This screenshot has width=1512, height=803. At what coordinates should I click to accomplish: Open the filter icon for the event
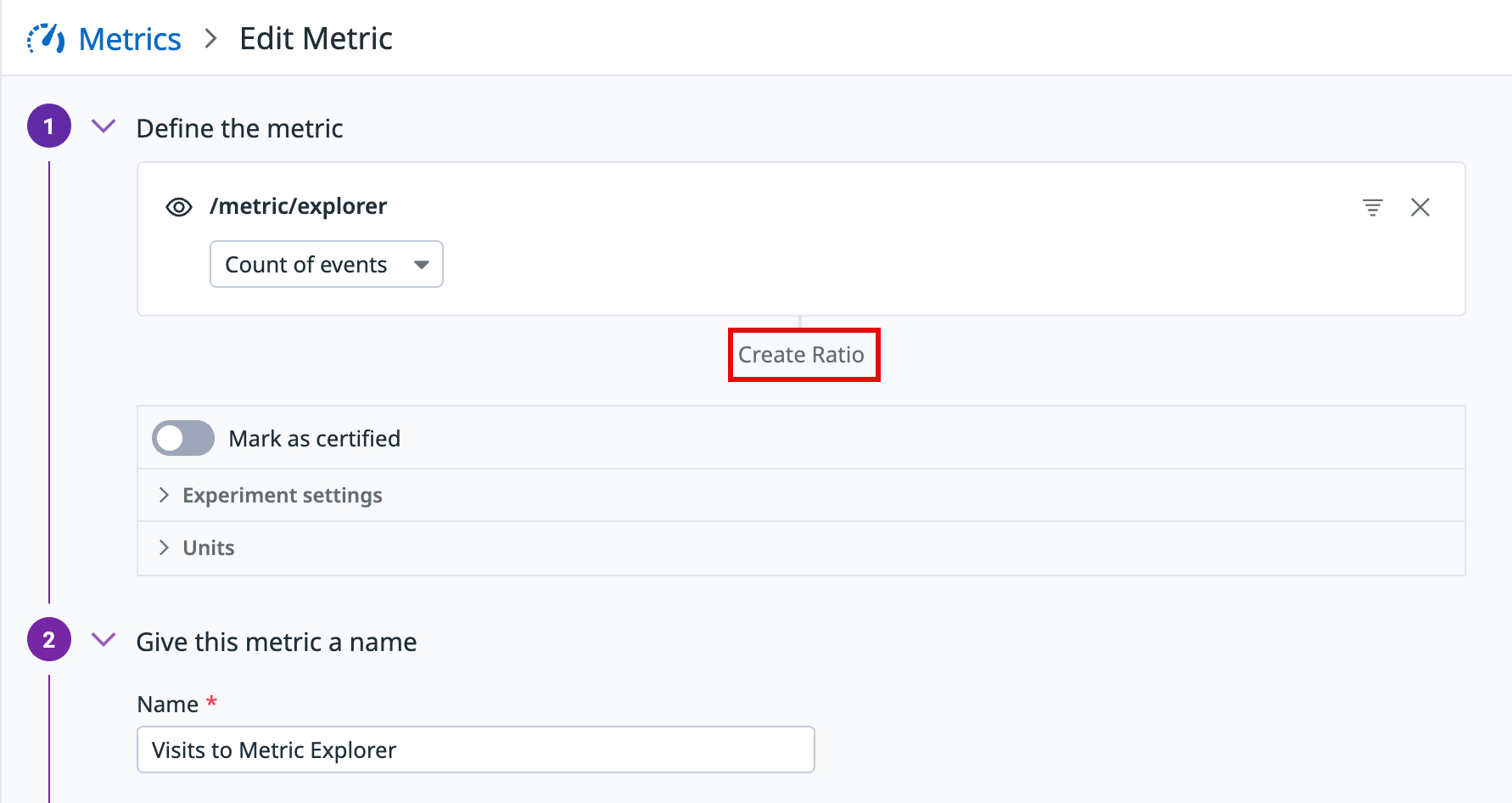coord(1372,207)
